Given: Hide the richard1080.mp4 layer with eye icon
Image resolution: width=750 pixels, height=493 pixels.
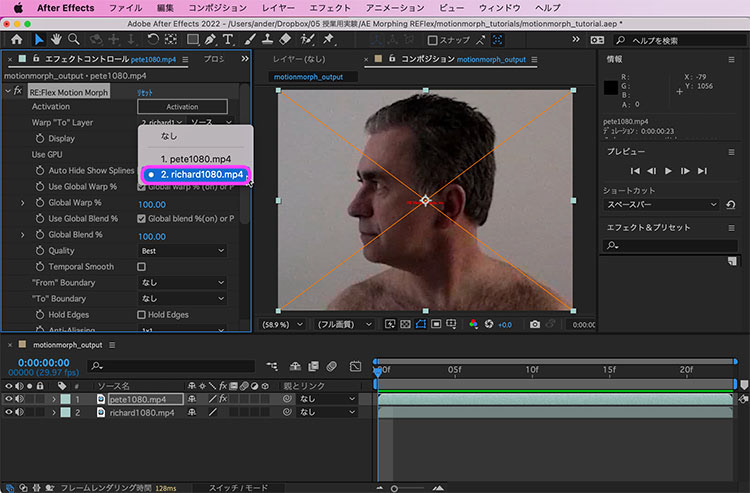Looking at the screenshot, I should [9, 412].
